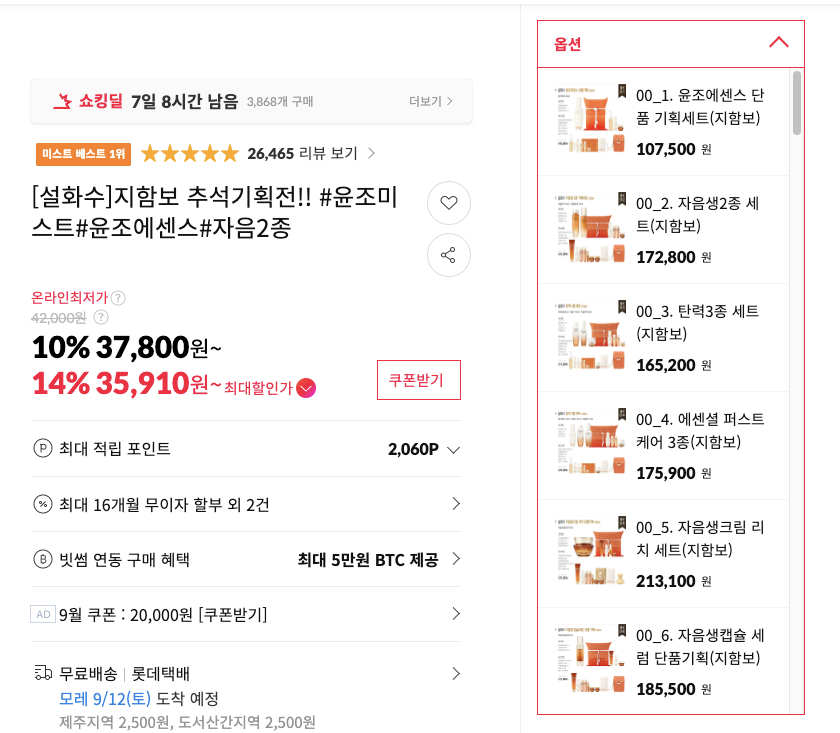Click 모레 9/12(토) arrival date link

click(105, 699)
